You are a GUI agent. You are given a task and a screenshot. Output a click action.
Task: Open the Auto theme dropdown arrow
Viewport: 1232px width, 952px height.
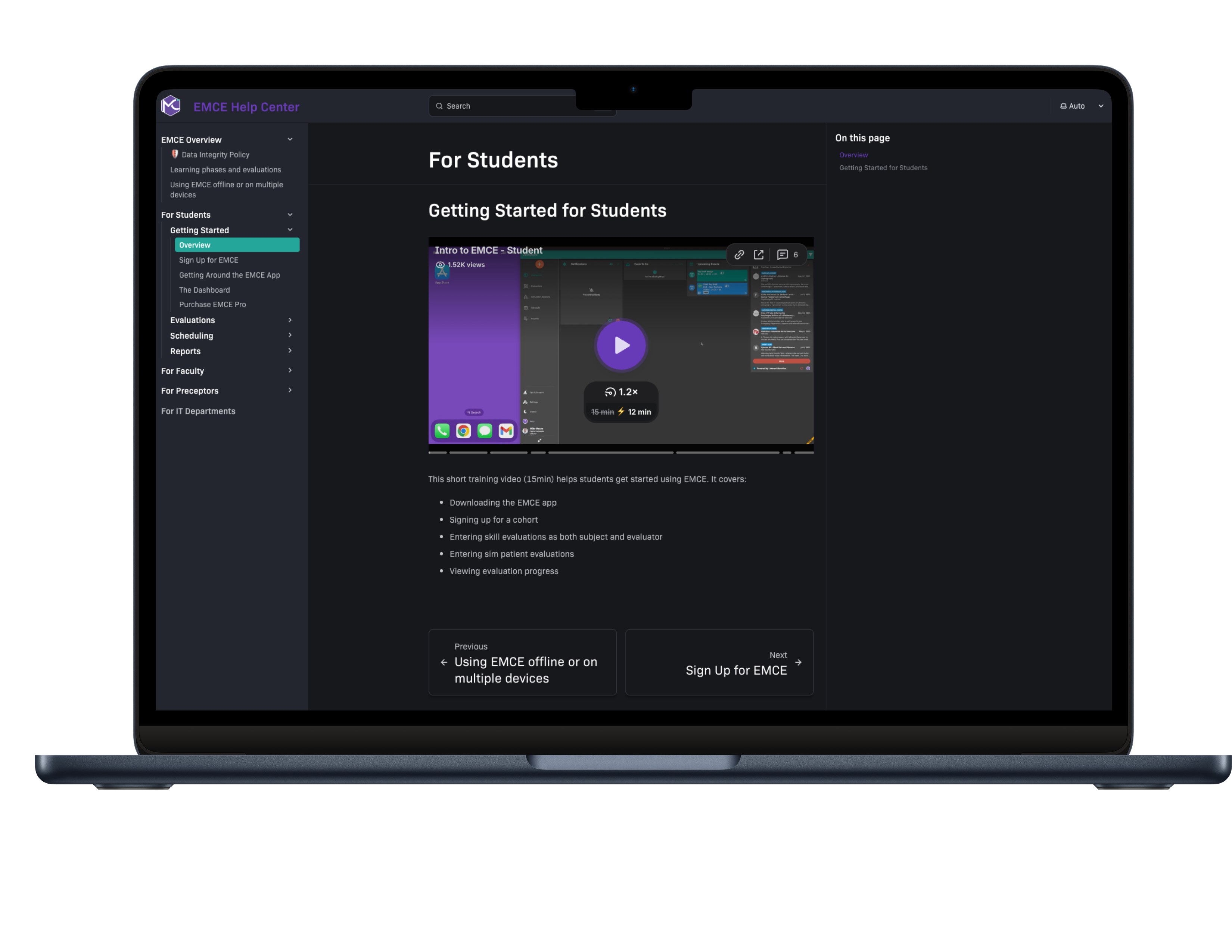1101,105
